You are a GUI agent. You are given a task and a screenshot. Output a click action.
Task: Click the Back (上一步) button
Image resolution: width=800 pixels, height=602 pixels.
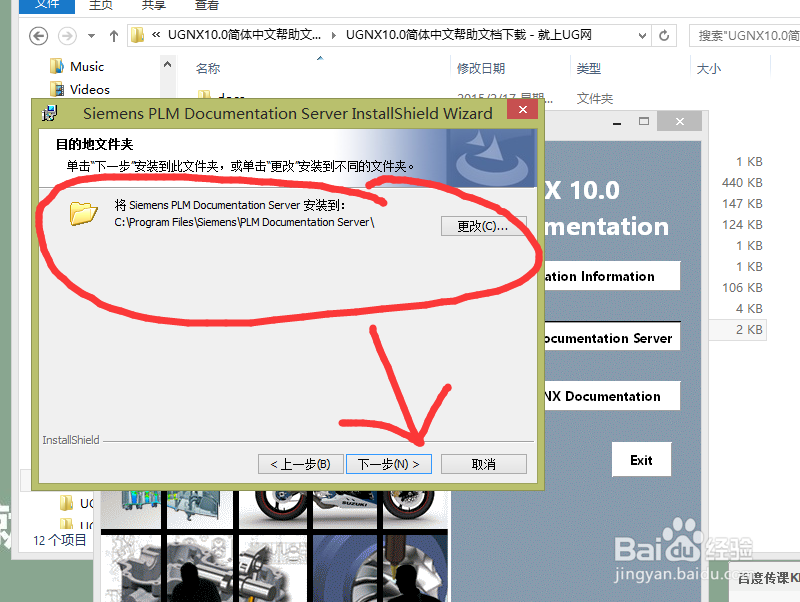[301, 464]
